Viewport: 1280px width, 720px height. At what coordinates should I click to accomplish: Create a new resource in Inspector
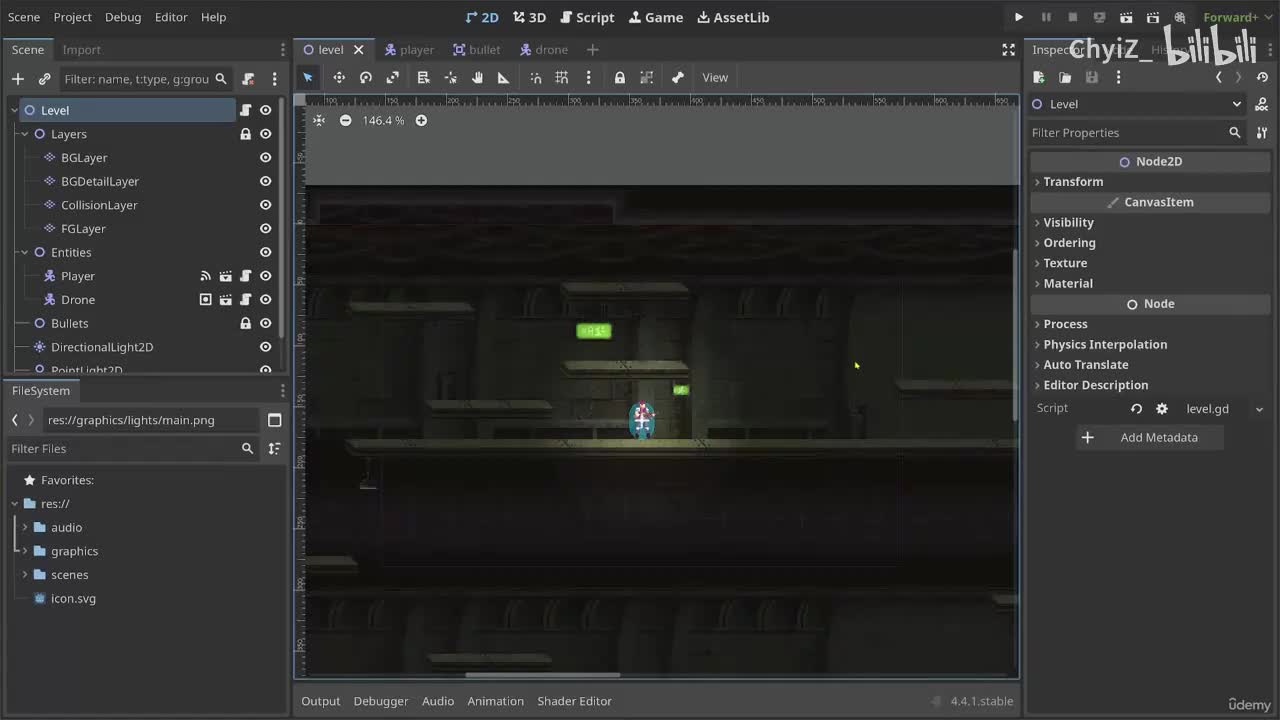pyautogui.click(x=1039, y=77)
